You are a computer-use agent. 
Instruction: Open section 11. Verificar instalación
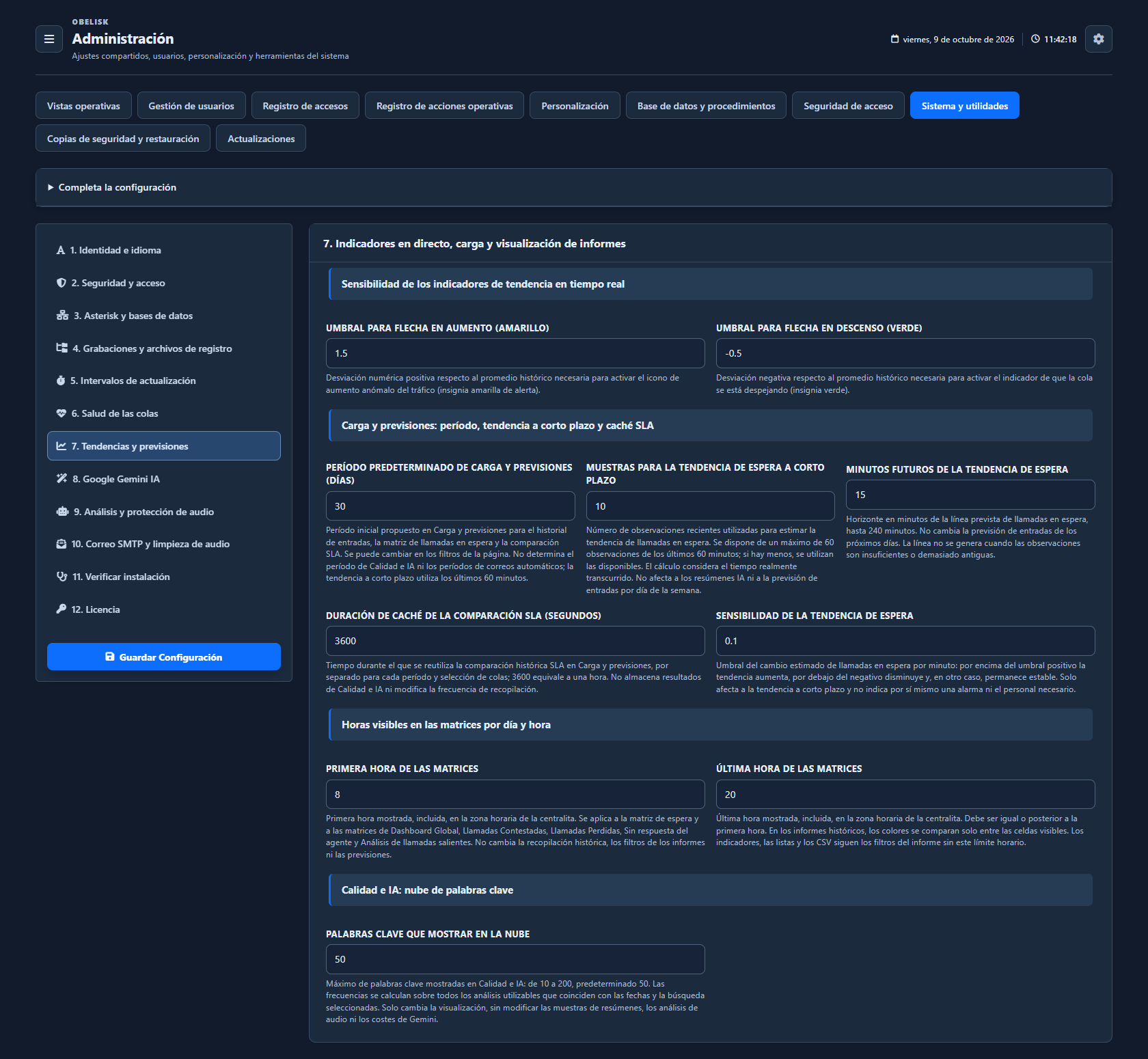point(164,577)
